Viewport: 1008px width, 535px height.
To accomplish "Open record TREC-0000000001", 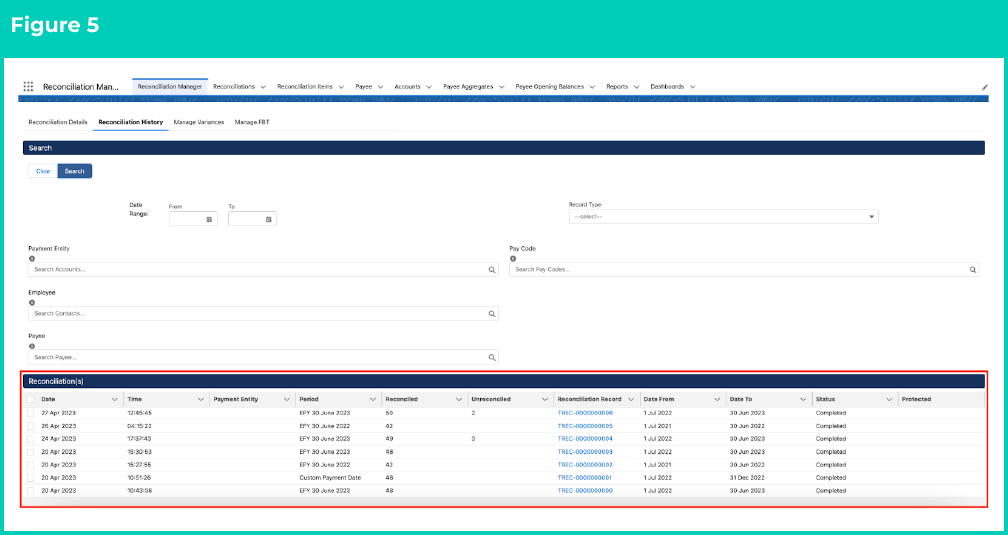I will tap(585, 478).
